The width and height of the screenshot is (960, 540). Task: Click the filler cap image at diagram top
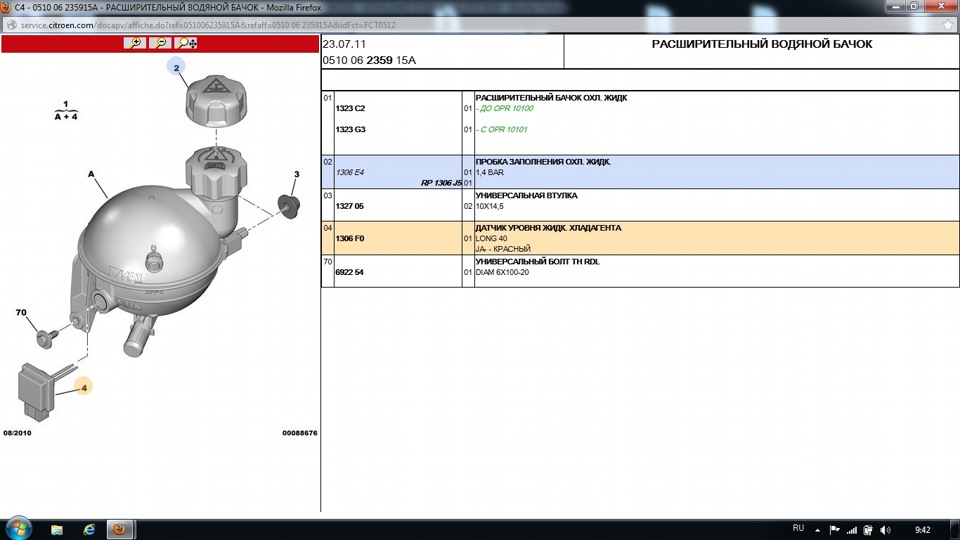click(x=216, y=101)
